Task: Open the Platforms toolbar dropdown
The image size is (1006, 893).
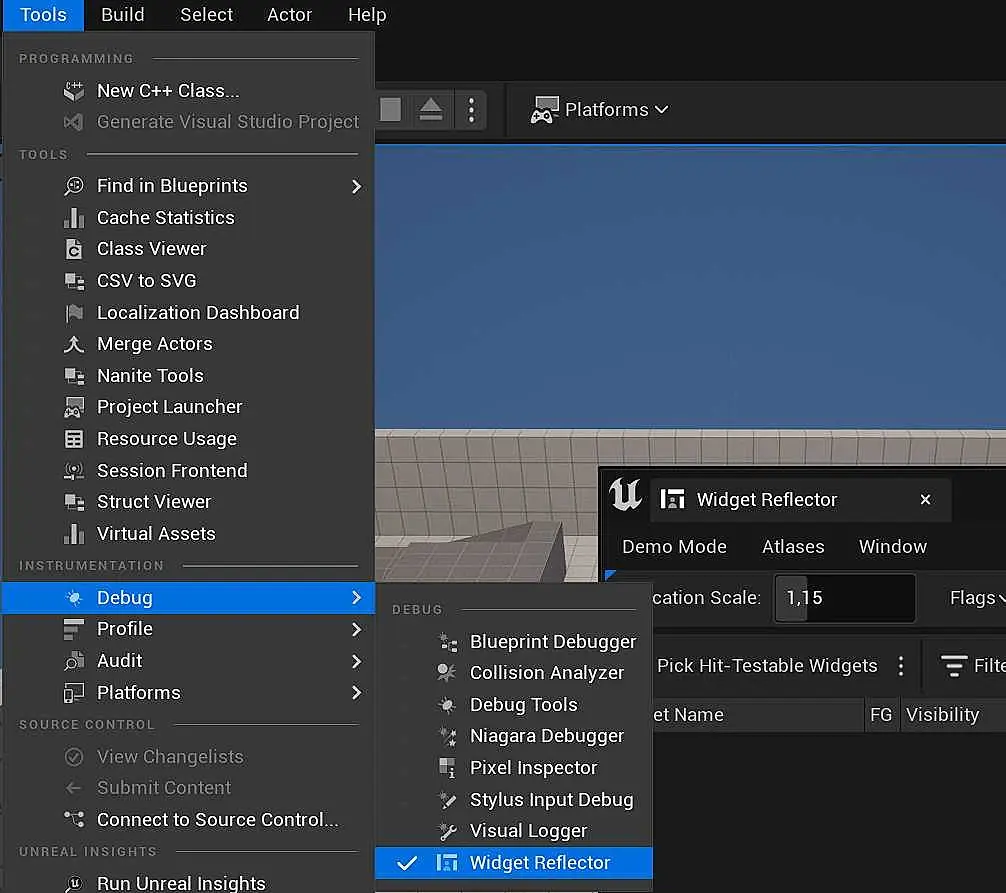Action: [x=600, y=110]
